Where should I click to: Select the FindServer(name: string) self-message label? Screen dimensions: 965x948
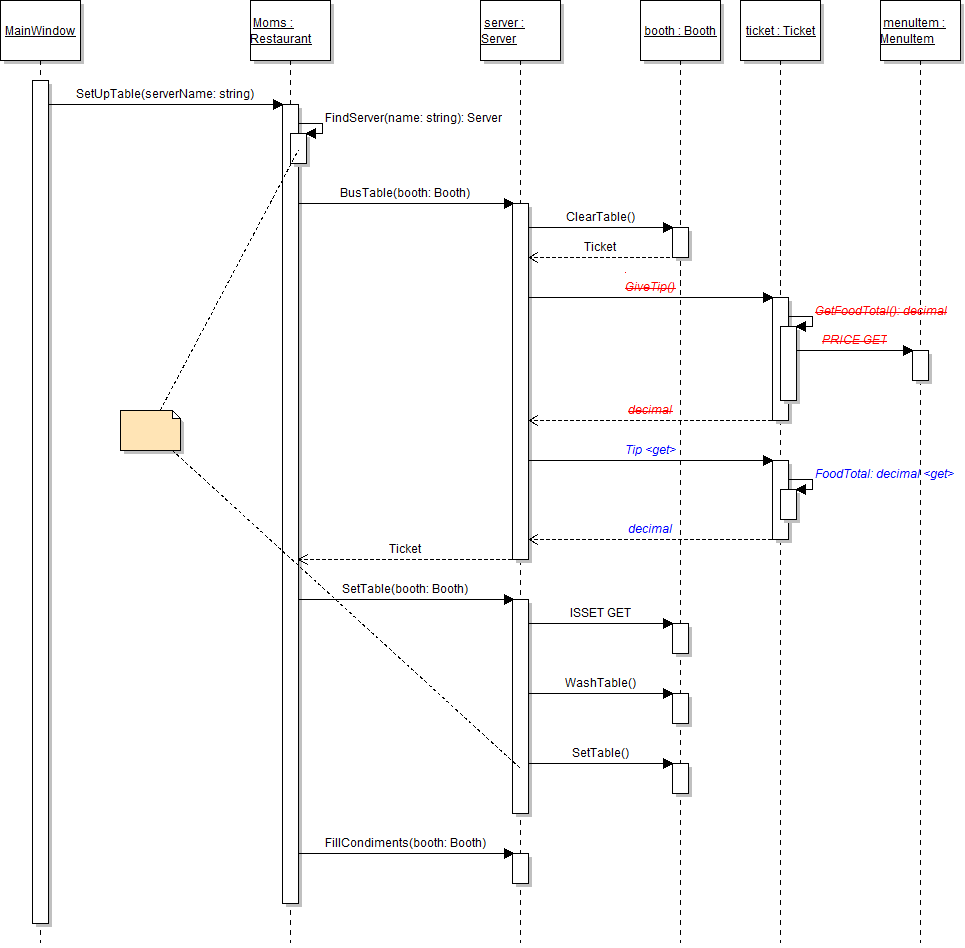413,118
